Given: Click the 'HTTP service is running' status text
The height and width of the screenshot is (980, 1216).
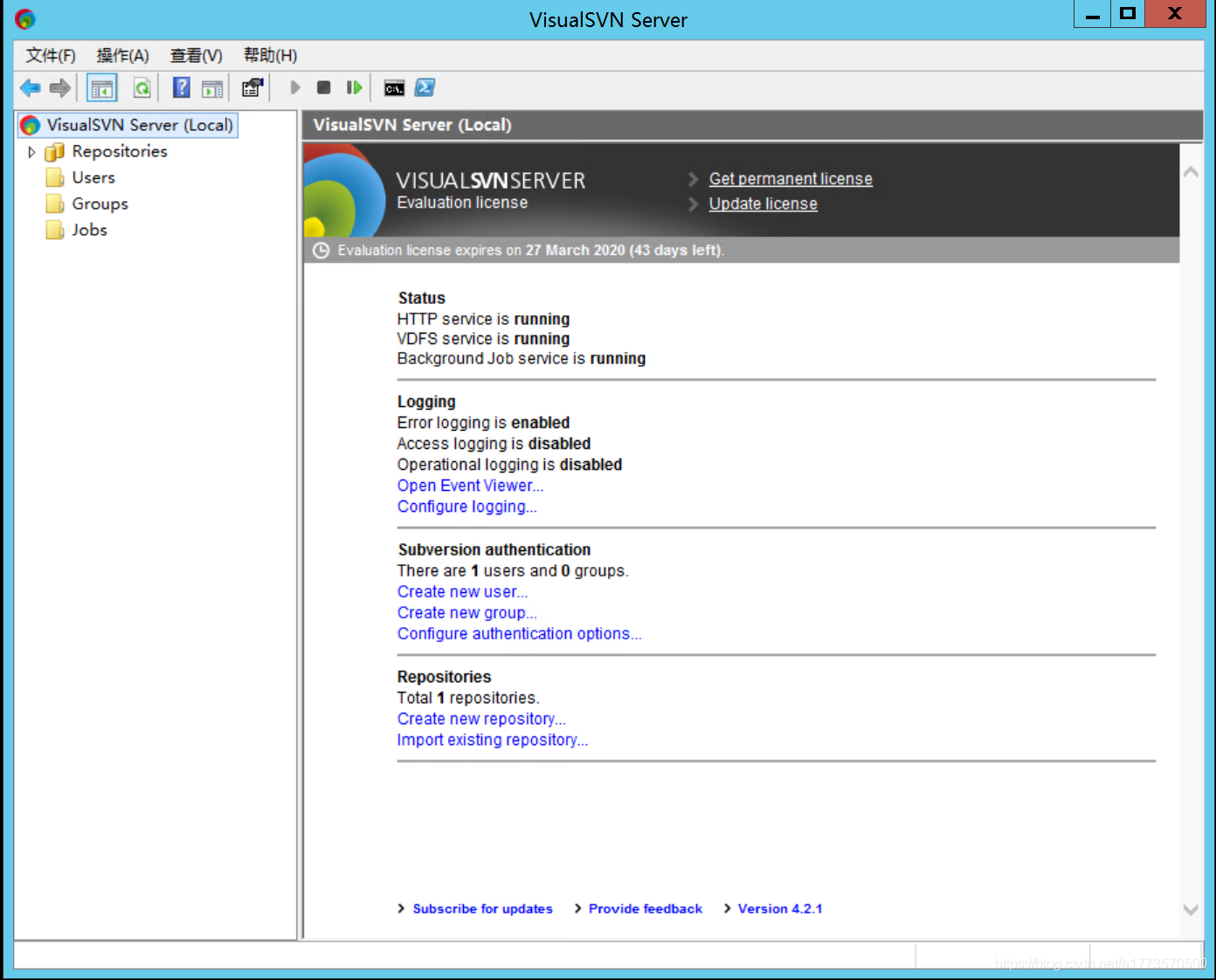Looking at the screenshot, I should [x=483, y=319].
